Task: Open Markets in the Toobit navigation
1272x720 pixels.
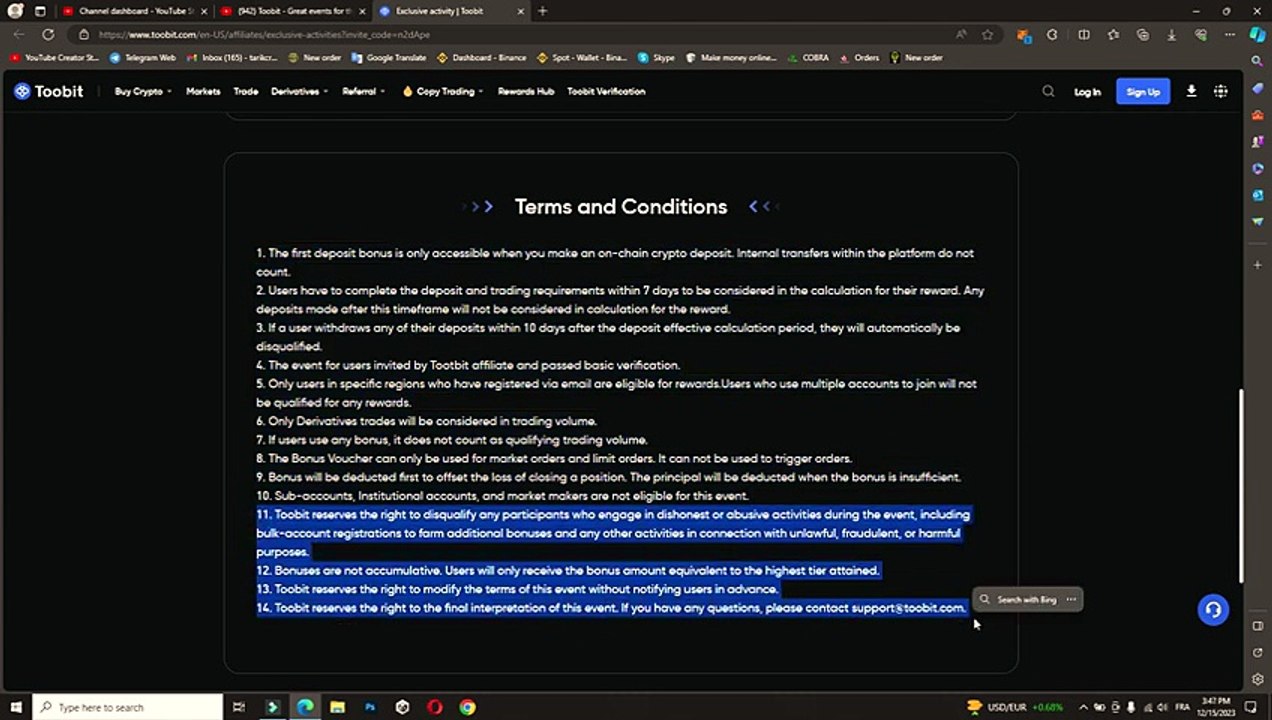Action: coord(203,91)
